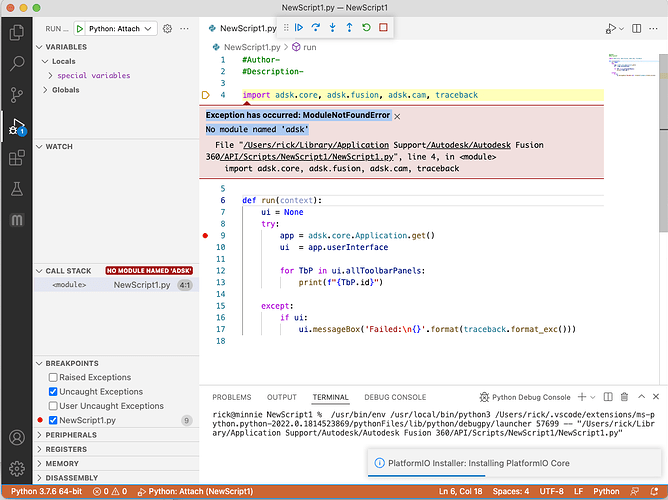Open the run file dropdown arrow
This screenshot has width=668, height=500.
click(621, 29)
